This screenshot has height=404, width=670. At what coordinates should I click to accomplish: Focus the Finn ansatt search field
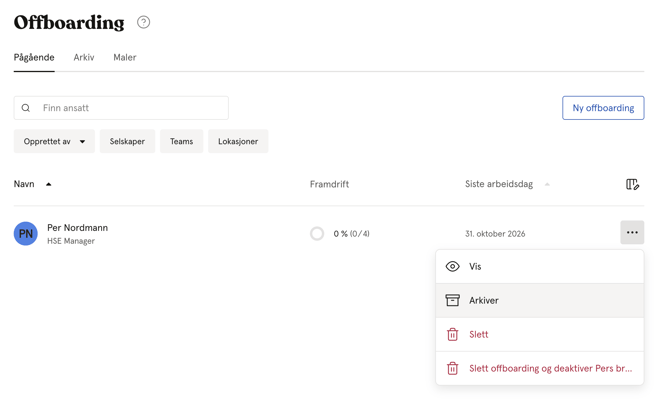(x=121, y=108)
